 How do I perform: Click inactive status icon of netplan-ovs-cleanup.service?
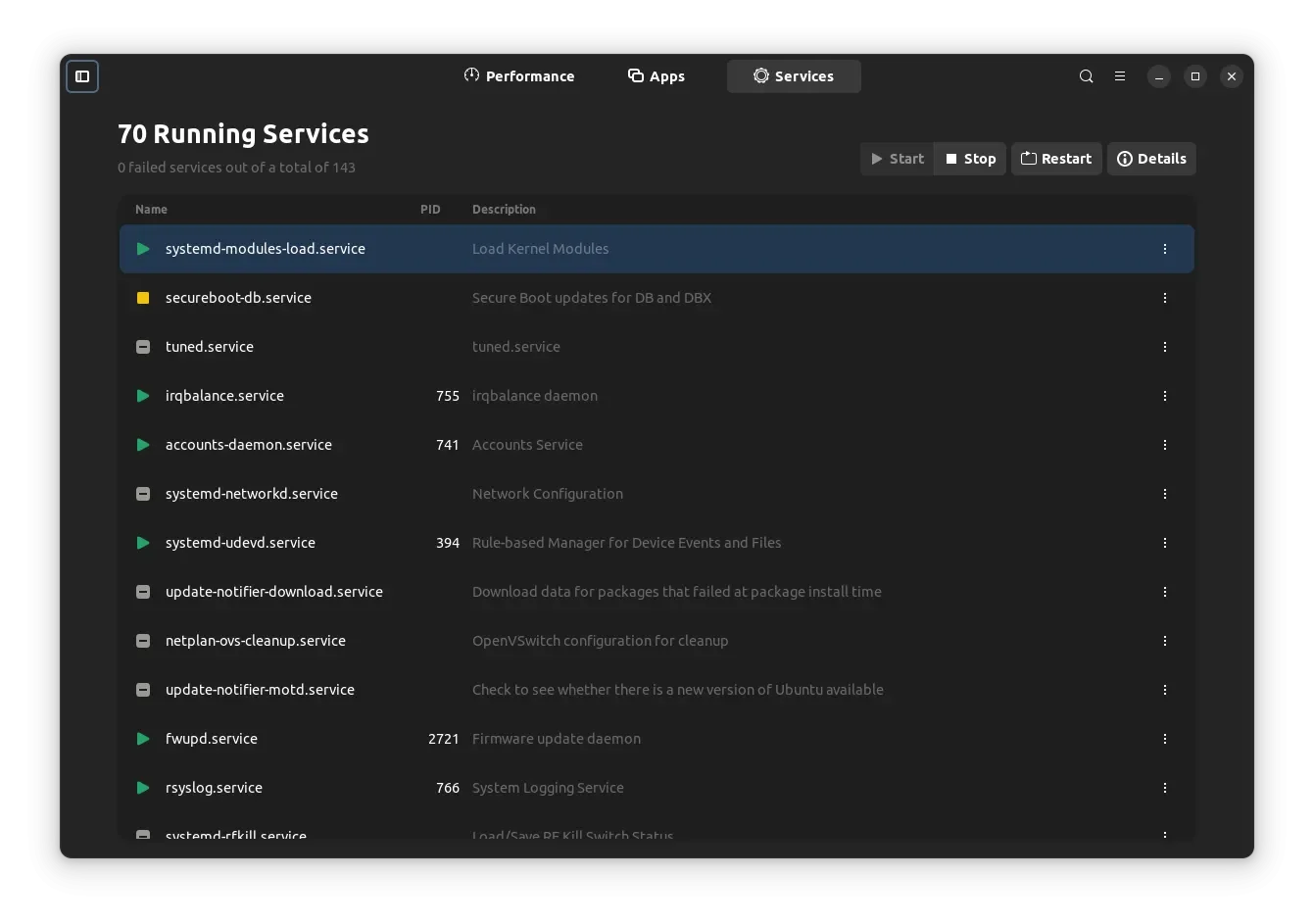143,641
